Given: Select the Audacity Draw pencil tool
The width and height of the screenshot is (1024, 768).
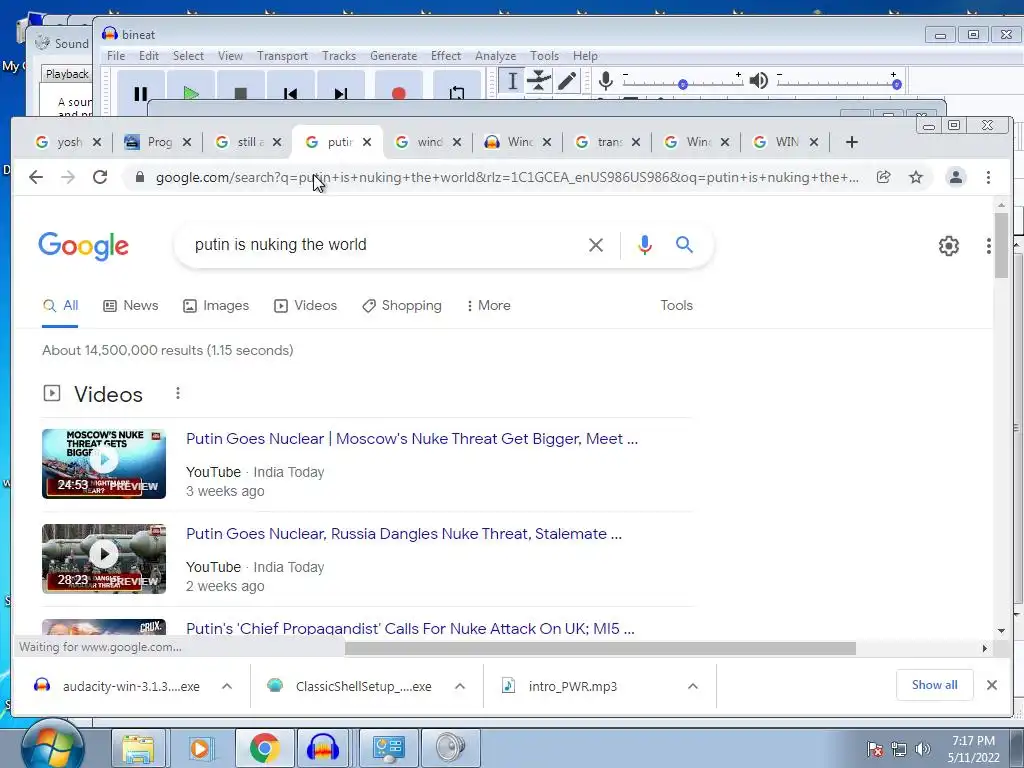Looking at the screenshot, I should pyautogui.click(x=566, y=81).
